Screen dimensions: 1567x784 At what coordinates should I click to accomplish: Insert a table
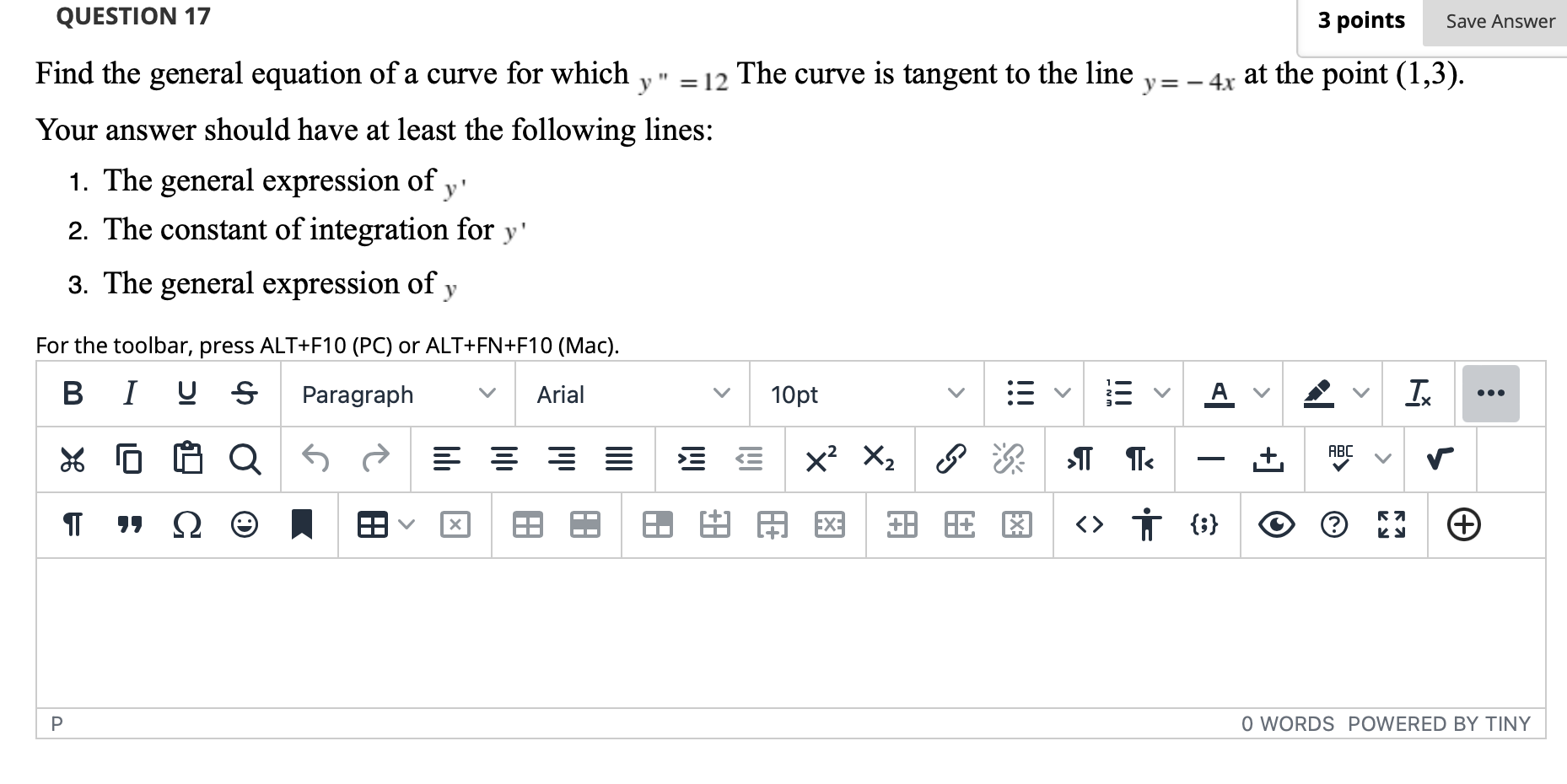click(x=373, y=525)
